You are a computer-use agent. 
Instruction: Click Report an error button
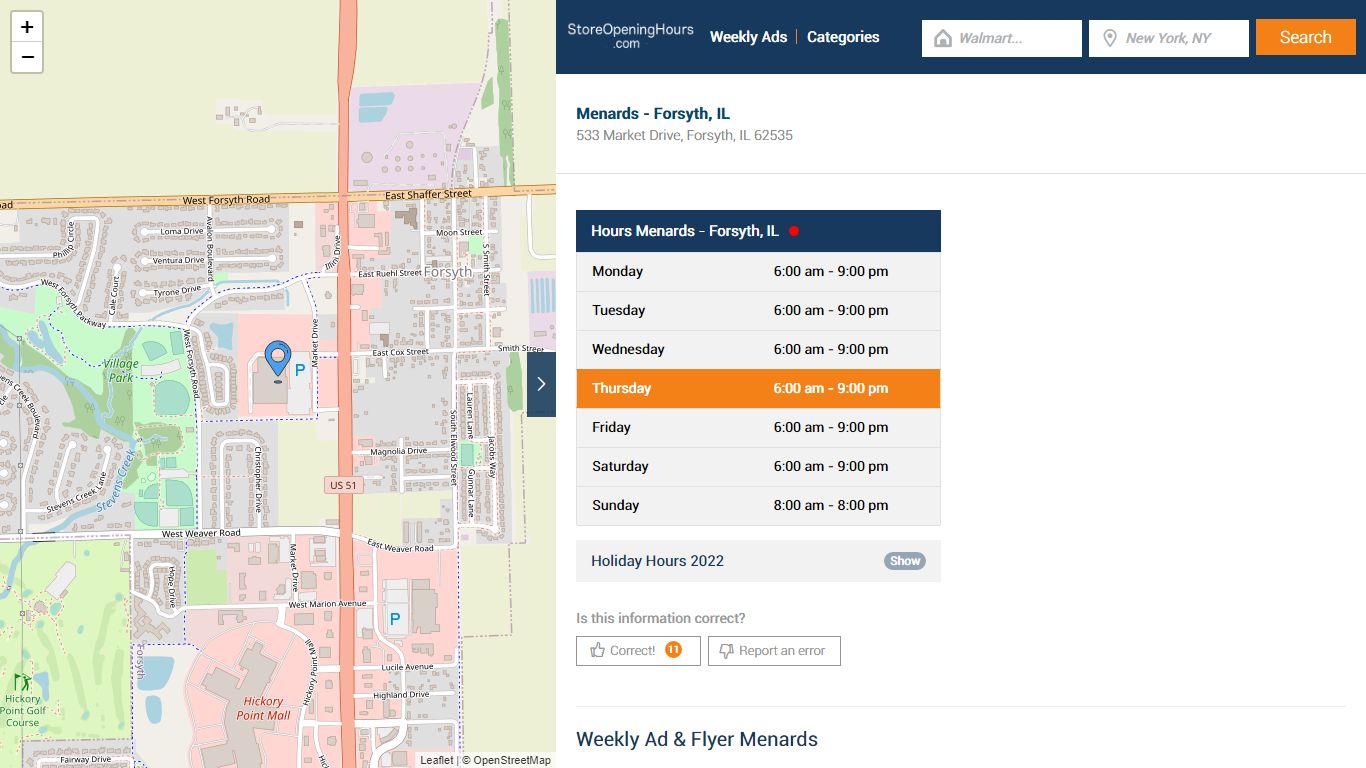(x=774, y=650)
